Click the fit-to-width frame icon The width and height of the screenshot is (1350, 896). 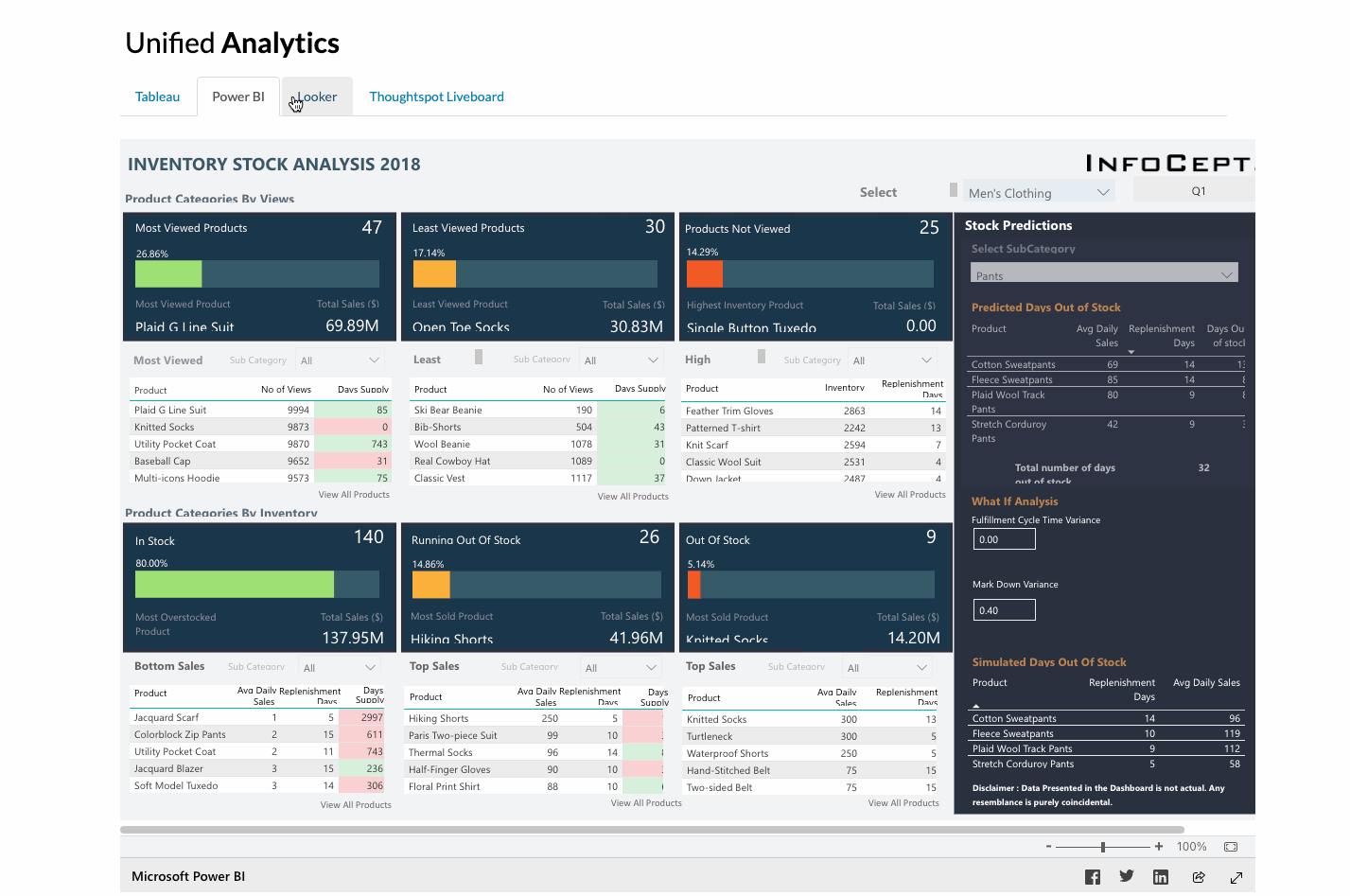pyautogui.click(x=1230, y=846)
